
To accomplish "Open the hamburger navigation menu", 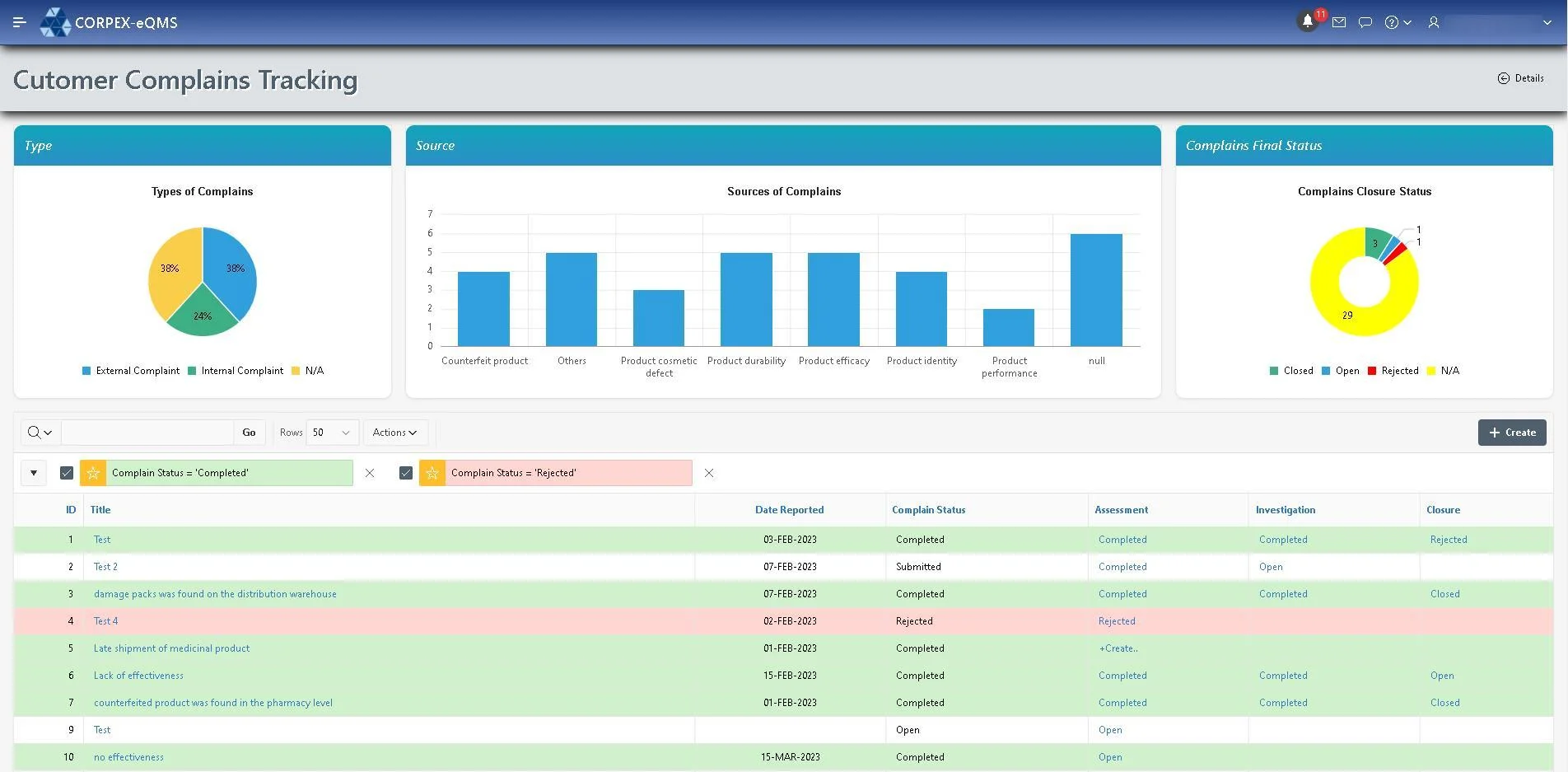I will 19,22.
